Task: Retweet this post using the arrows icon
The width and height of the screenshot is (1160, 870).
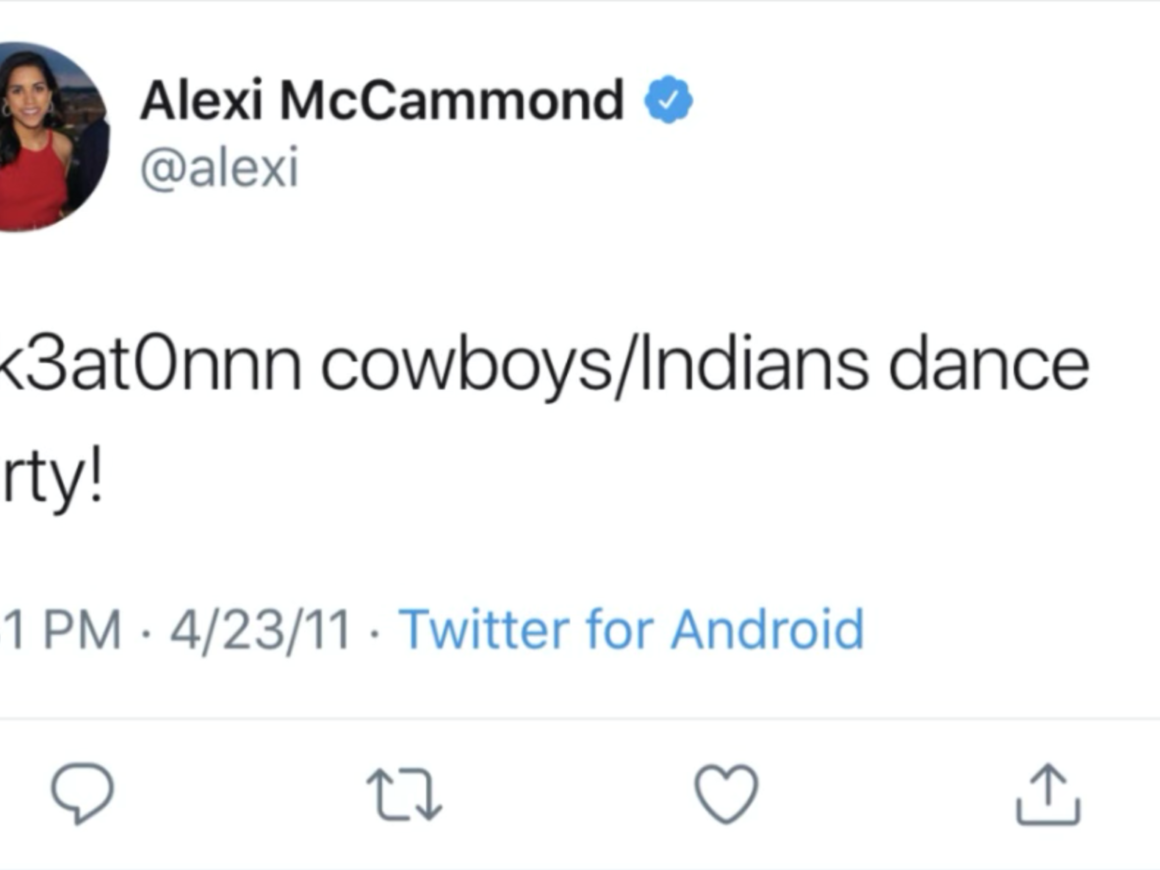Action: point(404,795)
